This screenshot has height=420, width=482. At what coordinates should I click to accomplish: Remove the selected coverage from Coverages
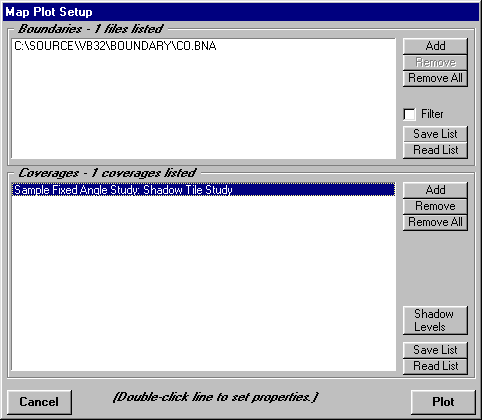point(435,206)
